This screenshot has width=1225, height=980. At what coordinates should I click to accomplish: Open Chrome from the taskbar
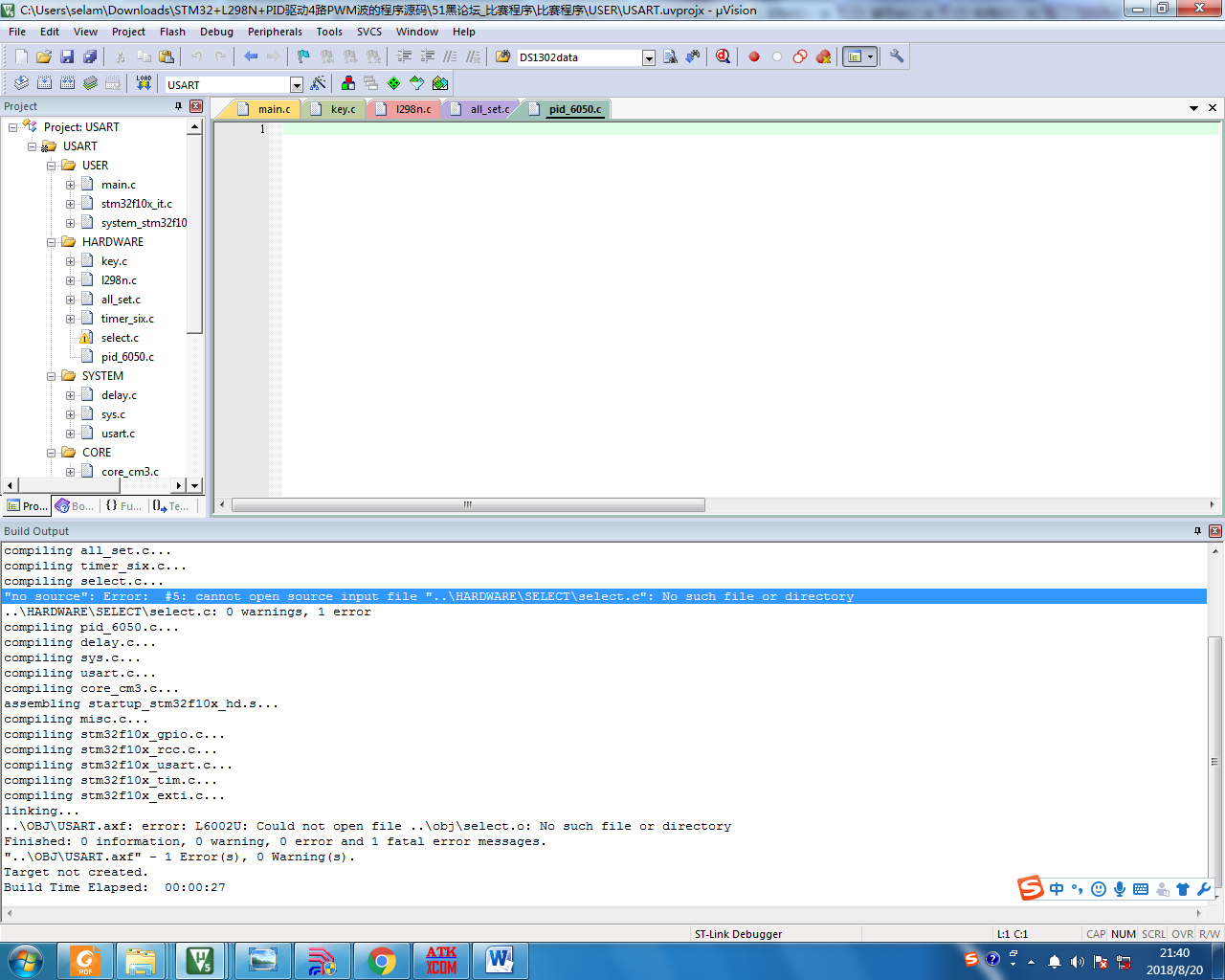tap(381, 961)
